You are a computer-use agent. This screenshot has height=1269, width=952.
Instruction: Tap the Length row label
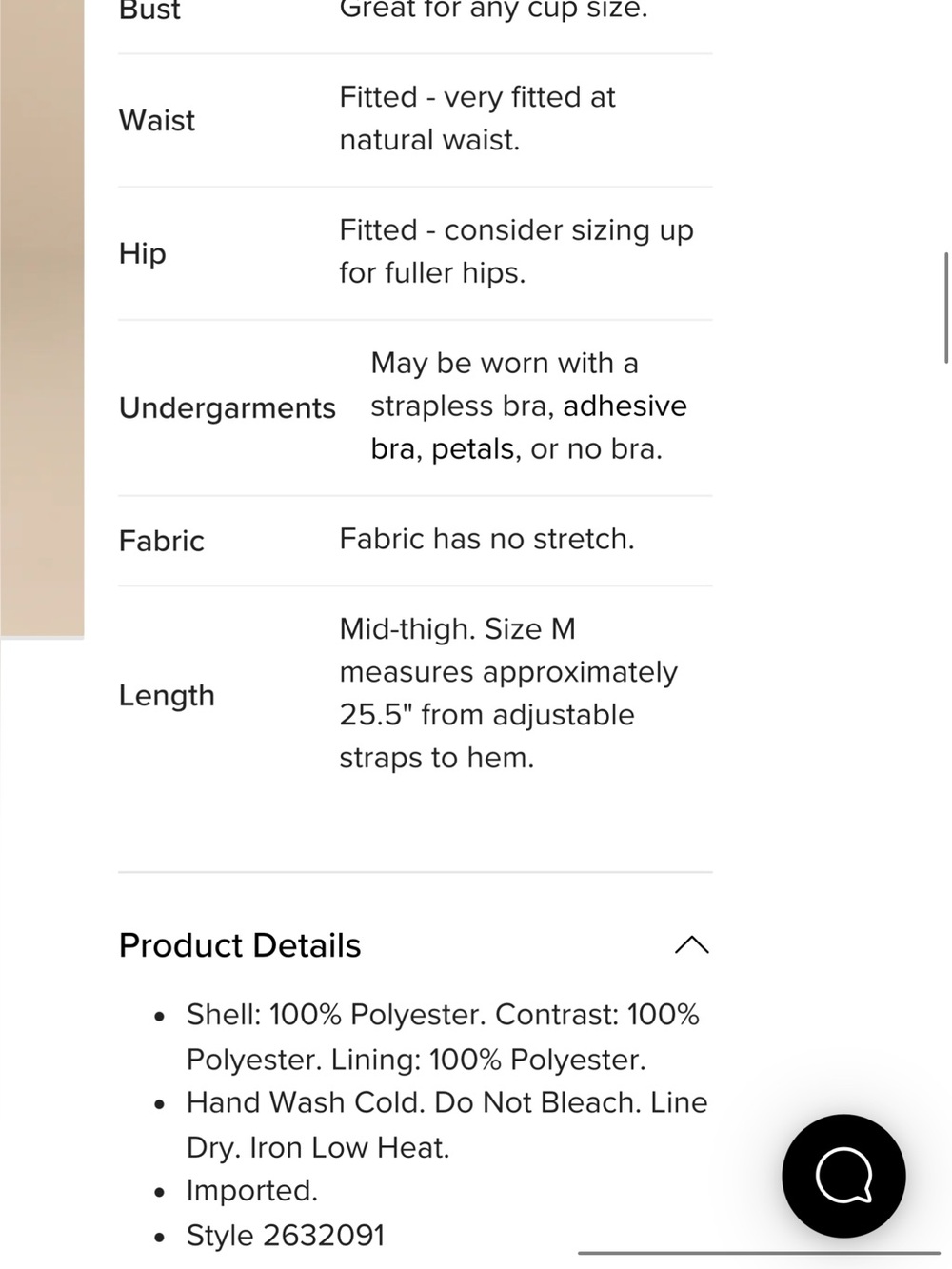[167, 696]
